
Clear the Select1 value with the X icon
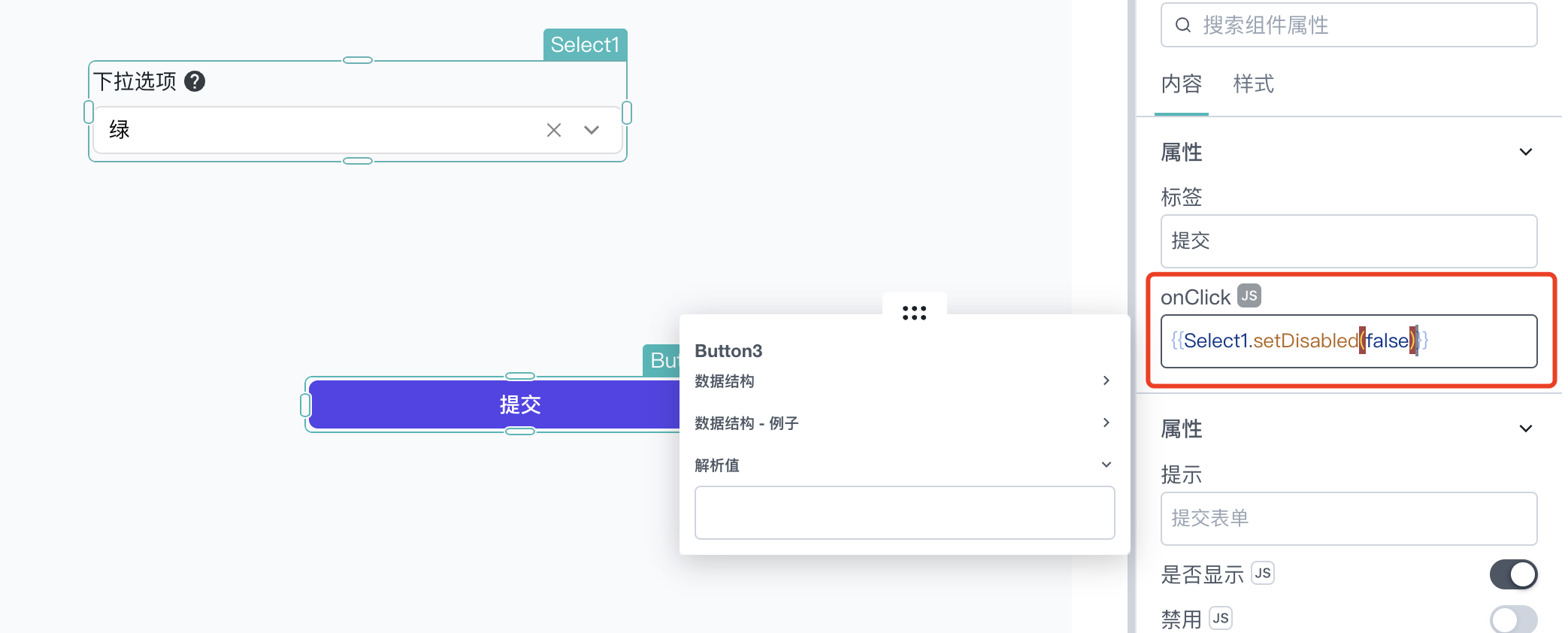point(554,130)
